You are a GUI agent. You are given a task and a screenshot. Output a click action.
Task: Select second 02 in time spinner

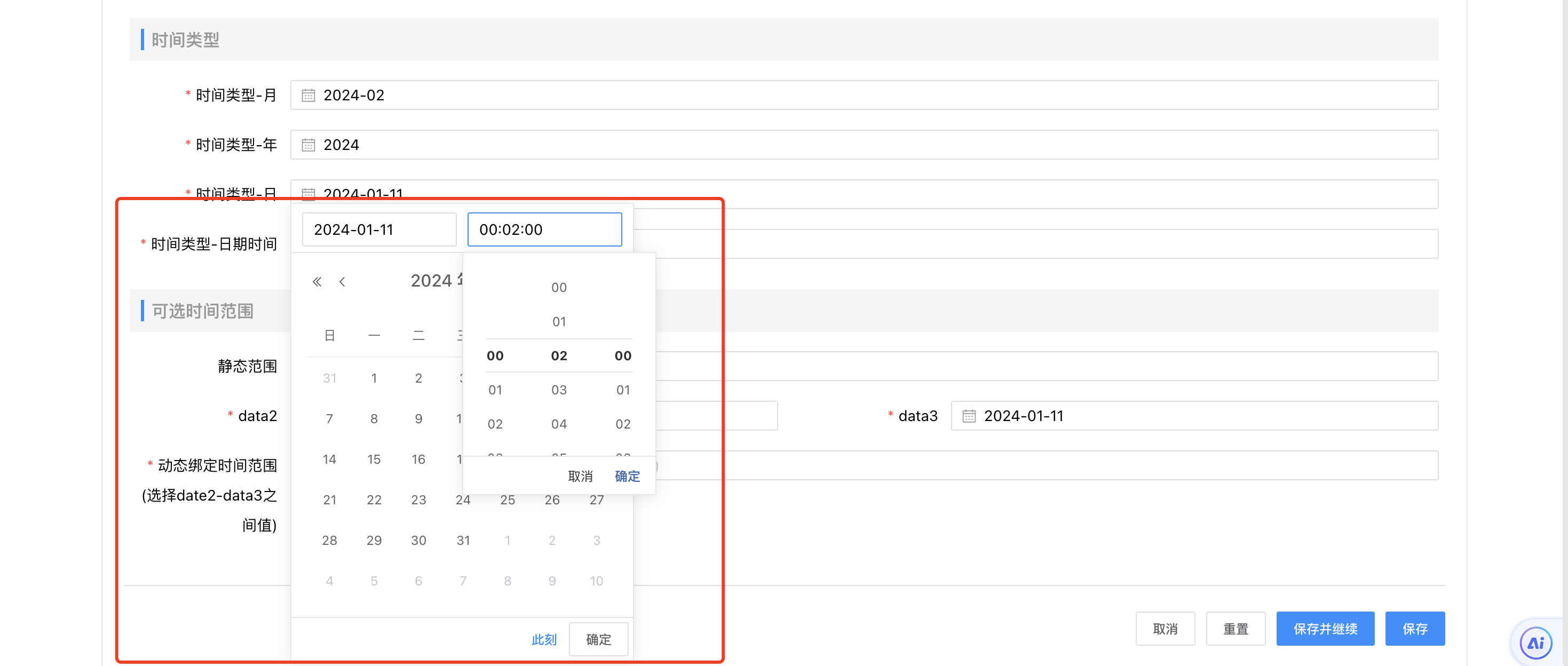[x=623, y=424]
